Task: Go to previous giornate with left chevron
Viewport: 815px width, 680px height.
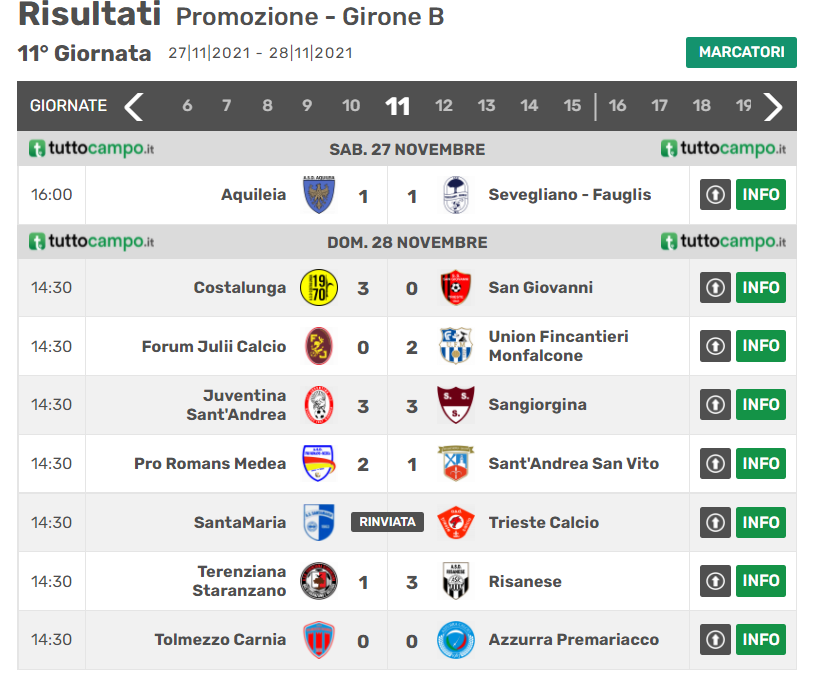Action: tap(134, 106)
